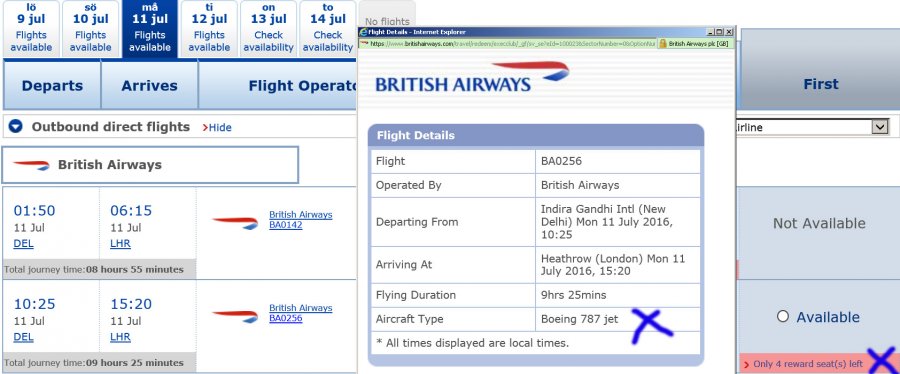Collapse outbound direct flights arrow icon
This screenshot has height=374, width=900.
click(15, 127)
